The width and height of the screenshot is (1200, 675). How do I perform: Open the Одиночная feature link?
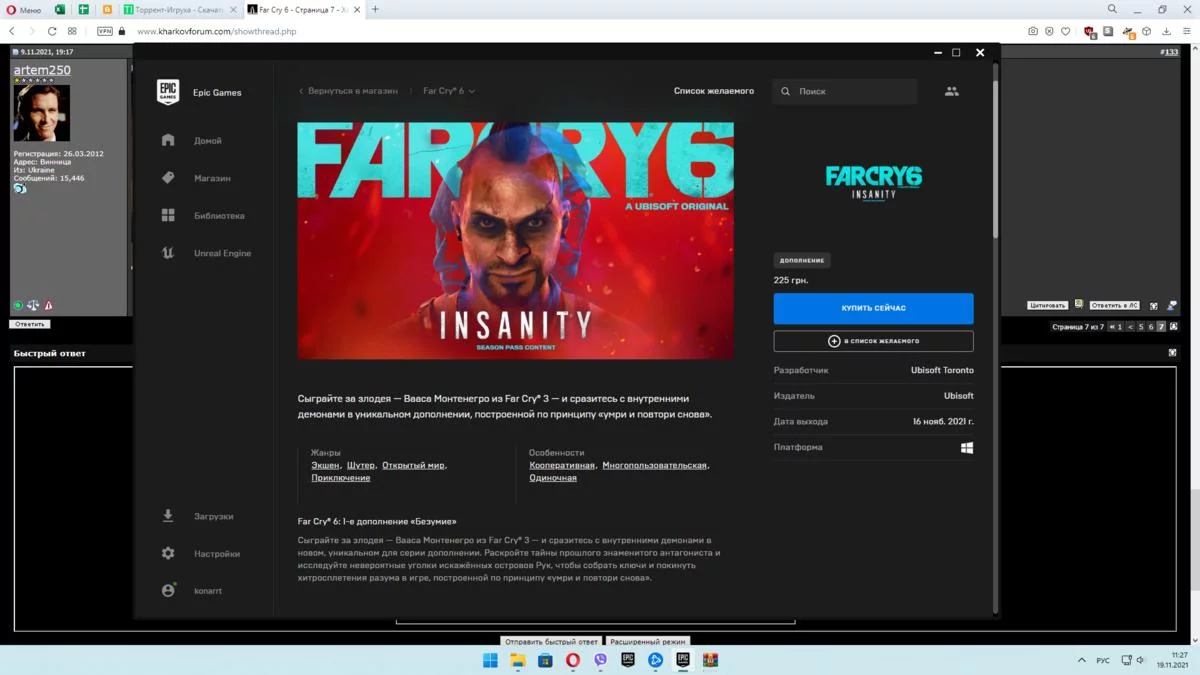(553, 478)
